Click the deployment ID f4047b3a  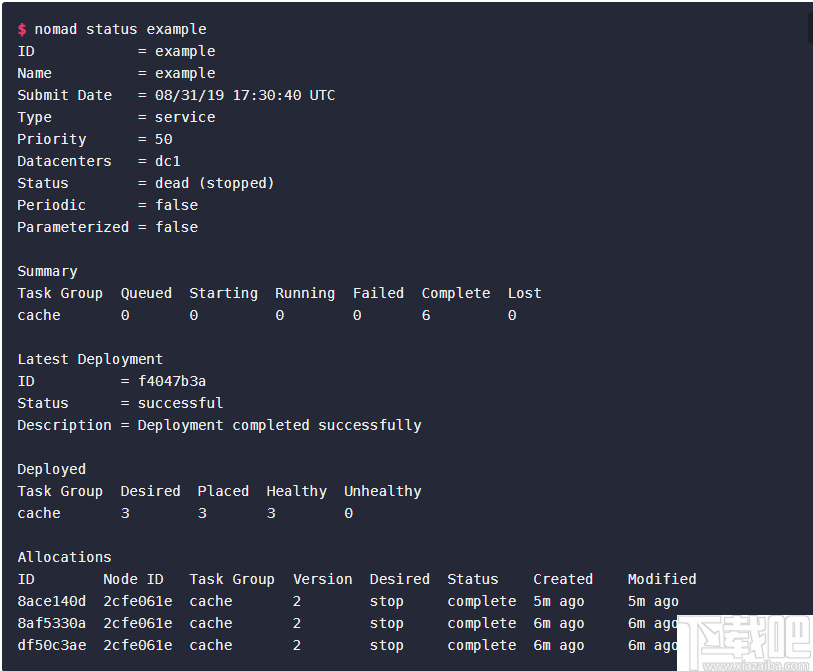172,381
